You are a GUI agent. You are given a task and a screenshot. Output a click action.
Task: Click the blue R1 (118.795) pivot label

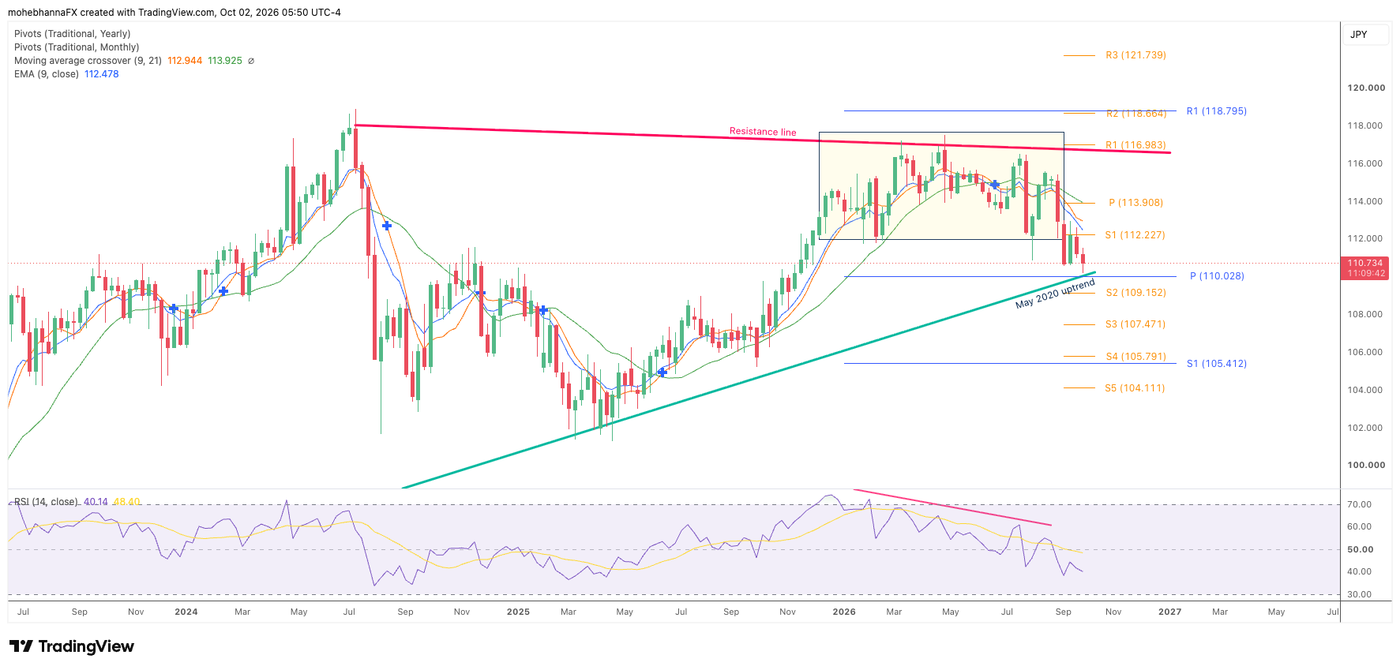[1217, 111]
